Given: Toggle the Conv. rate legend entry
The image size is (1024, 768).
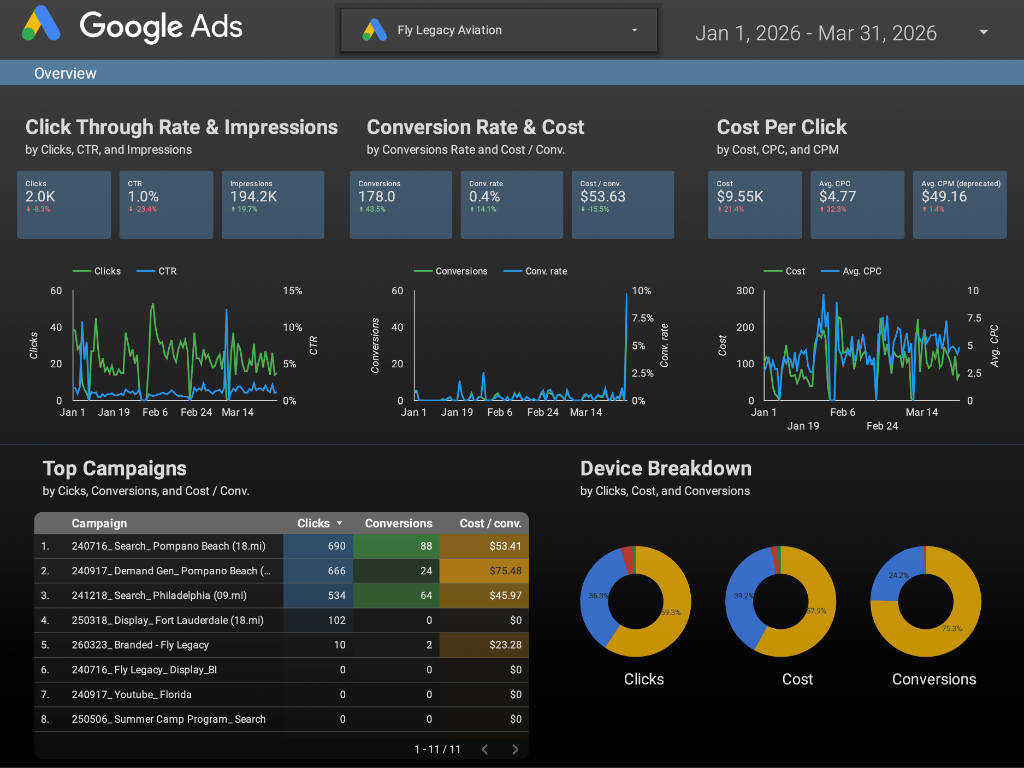Looking at the screenshot, I should (536, 271).
